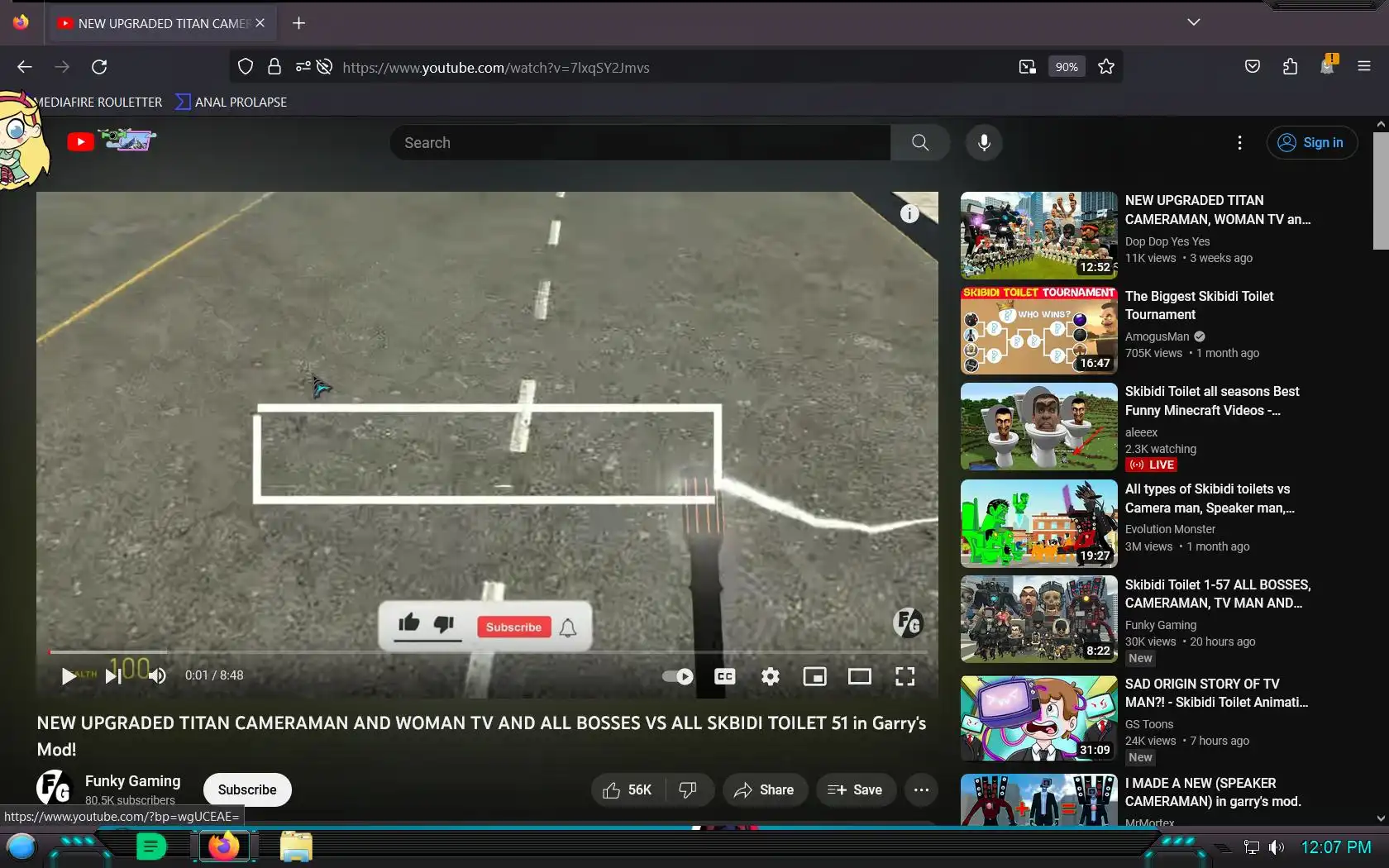1389x868 pixels.
Task: Open the 12:07 PM taskbar clock
Action: tap(1336, 847)
